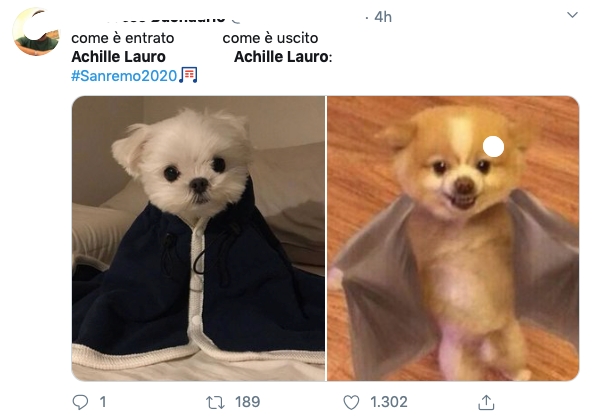Click the partially hidden author display name
Screen dimensions: 595x420
click(x=186, y=19)
